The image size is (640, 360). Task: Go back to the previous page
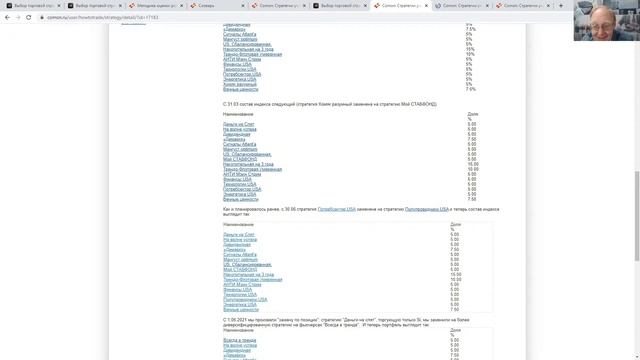[x=7, y=18]
